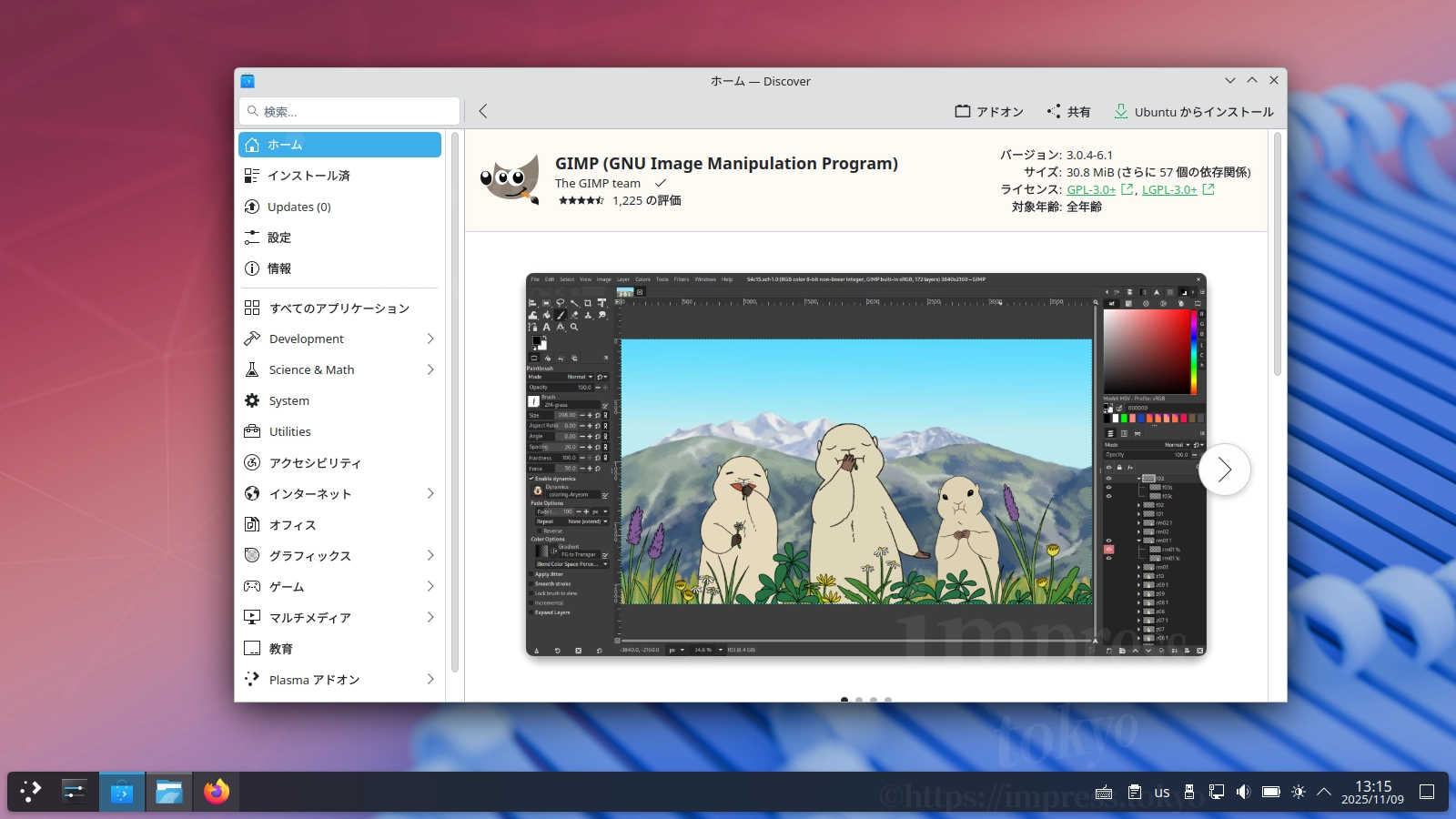The image size is (1456, 819).
Task: Expand hidden system tray icons arrow
Action: [x=1324, y=792]
